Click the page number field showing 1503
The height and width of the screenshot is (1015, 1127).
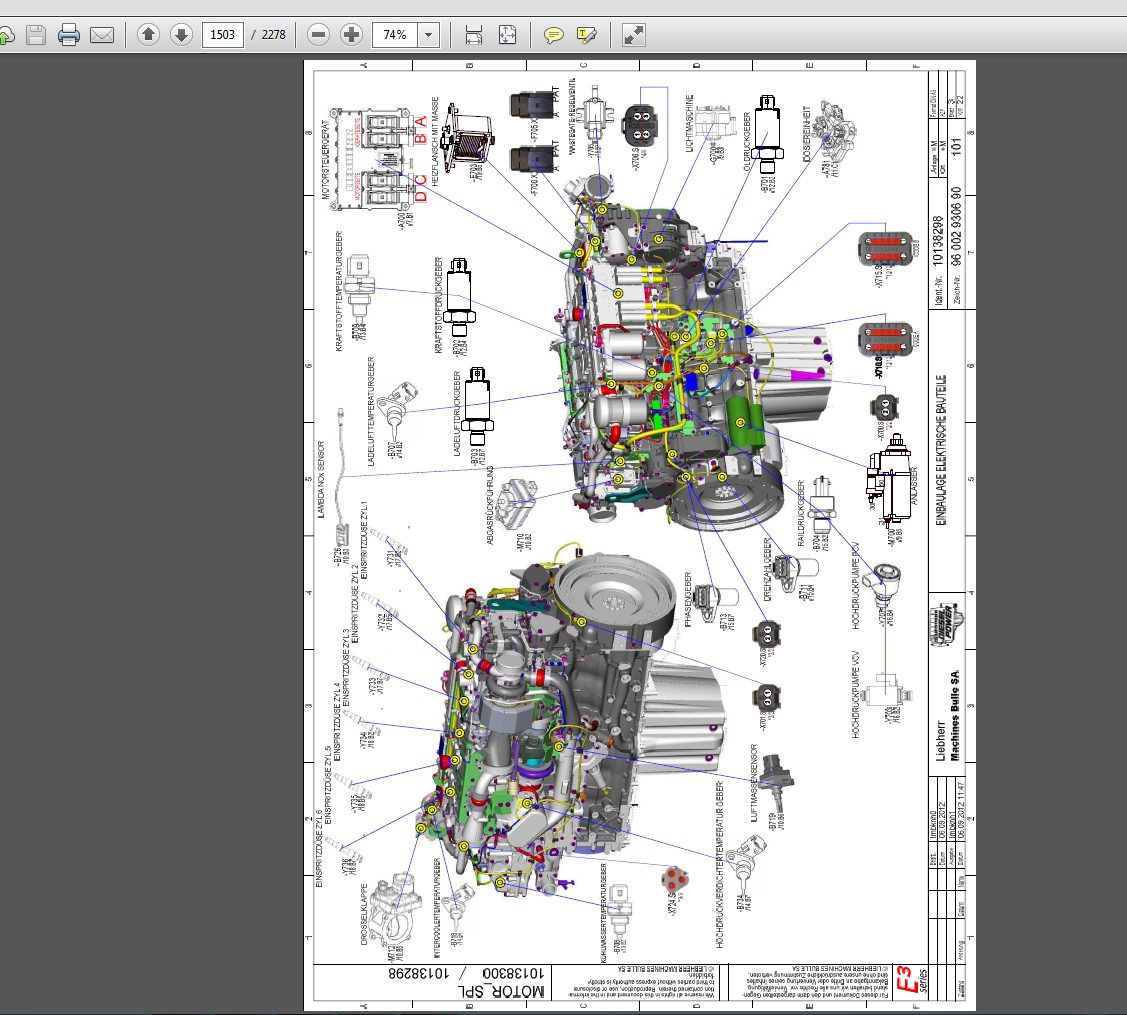coord(222,35)
